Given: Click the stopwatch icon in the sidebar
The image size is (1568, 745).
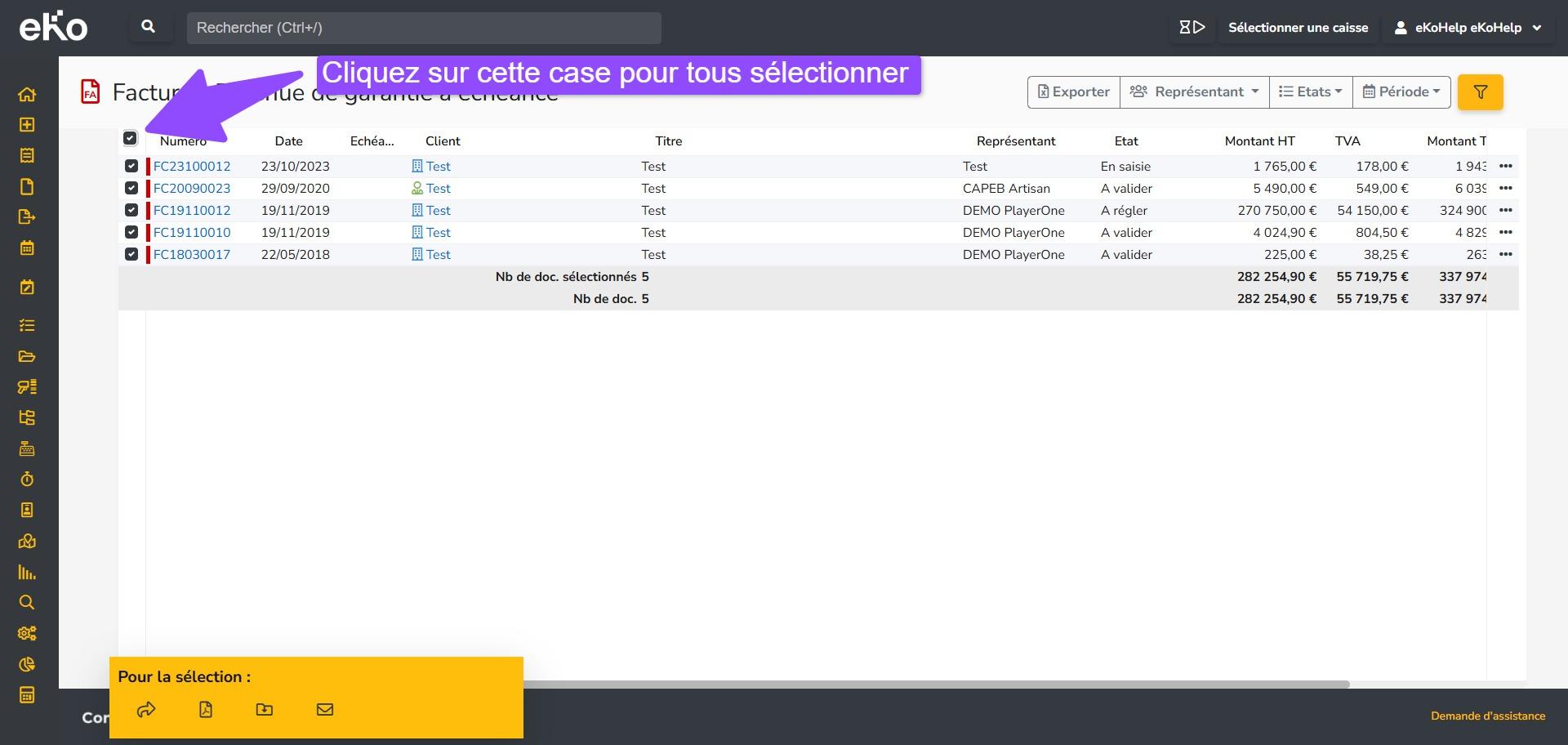Looking at the screenshot, I should (x=27, y=480).
